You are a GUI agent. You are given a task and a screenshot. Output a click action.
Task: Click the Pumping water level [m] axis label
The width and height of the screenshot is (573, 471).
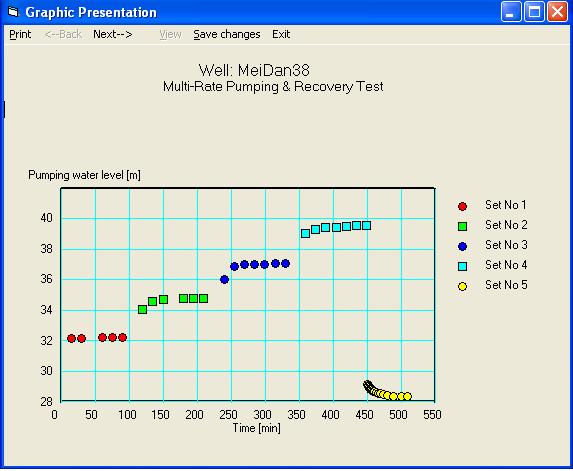(84, 175)
